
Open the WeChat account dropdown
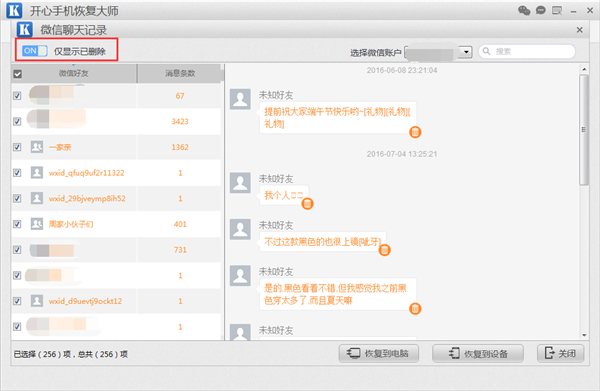[466, 52]
